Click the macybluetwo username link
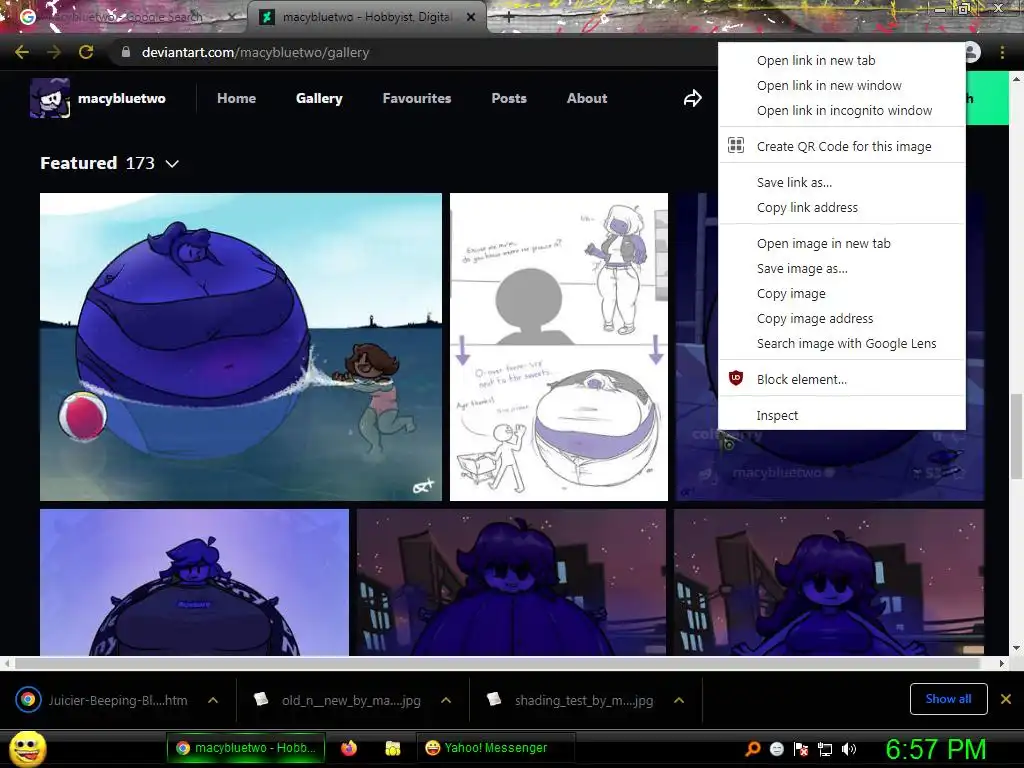 coord(121,98)
